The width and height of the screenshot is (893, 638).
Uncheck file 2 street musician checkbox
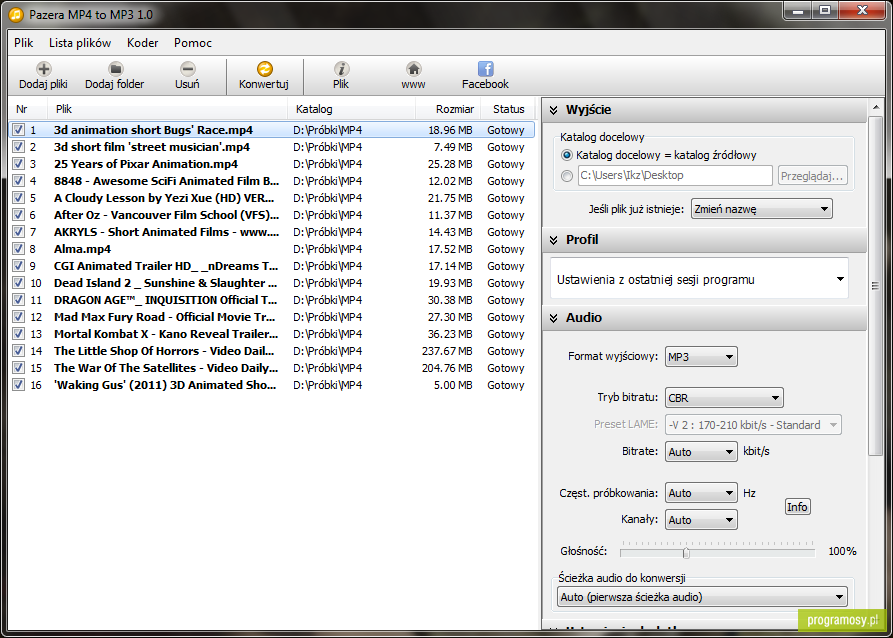coord(19,147)
